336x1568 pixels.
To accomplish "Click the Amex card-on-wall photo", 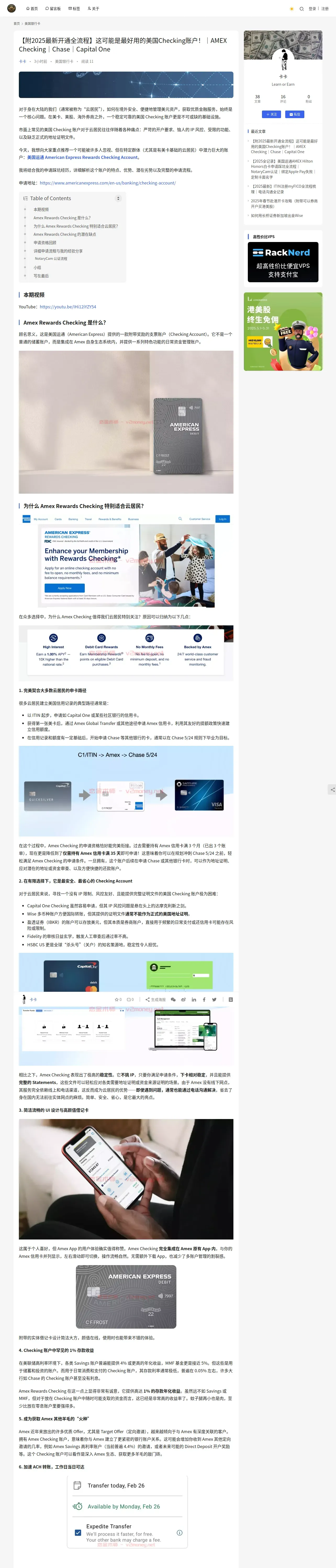I will pos(126,422).
